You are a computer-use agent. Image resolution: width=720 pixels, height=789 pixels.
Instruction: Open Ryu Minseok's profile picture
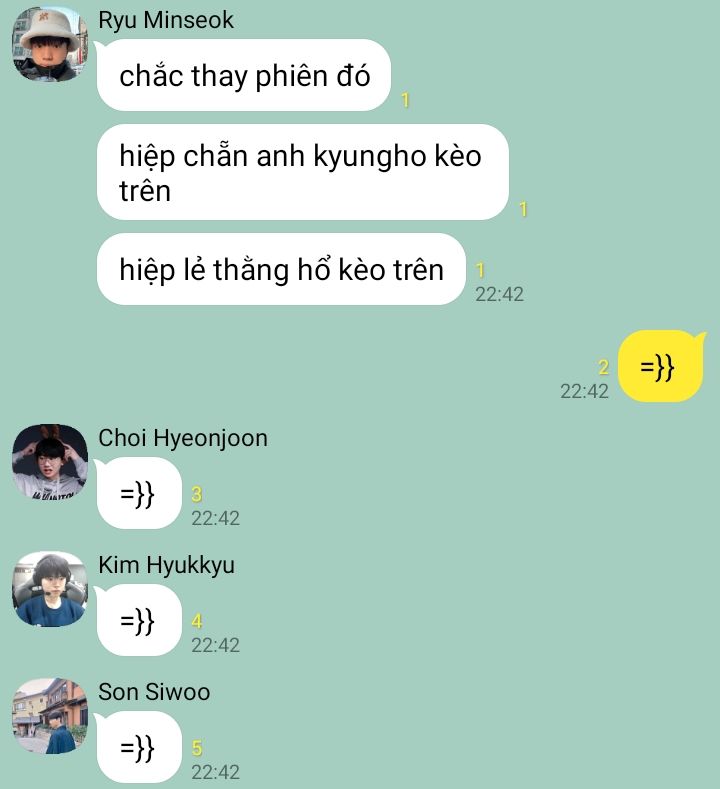tap(50, 44)
